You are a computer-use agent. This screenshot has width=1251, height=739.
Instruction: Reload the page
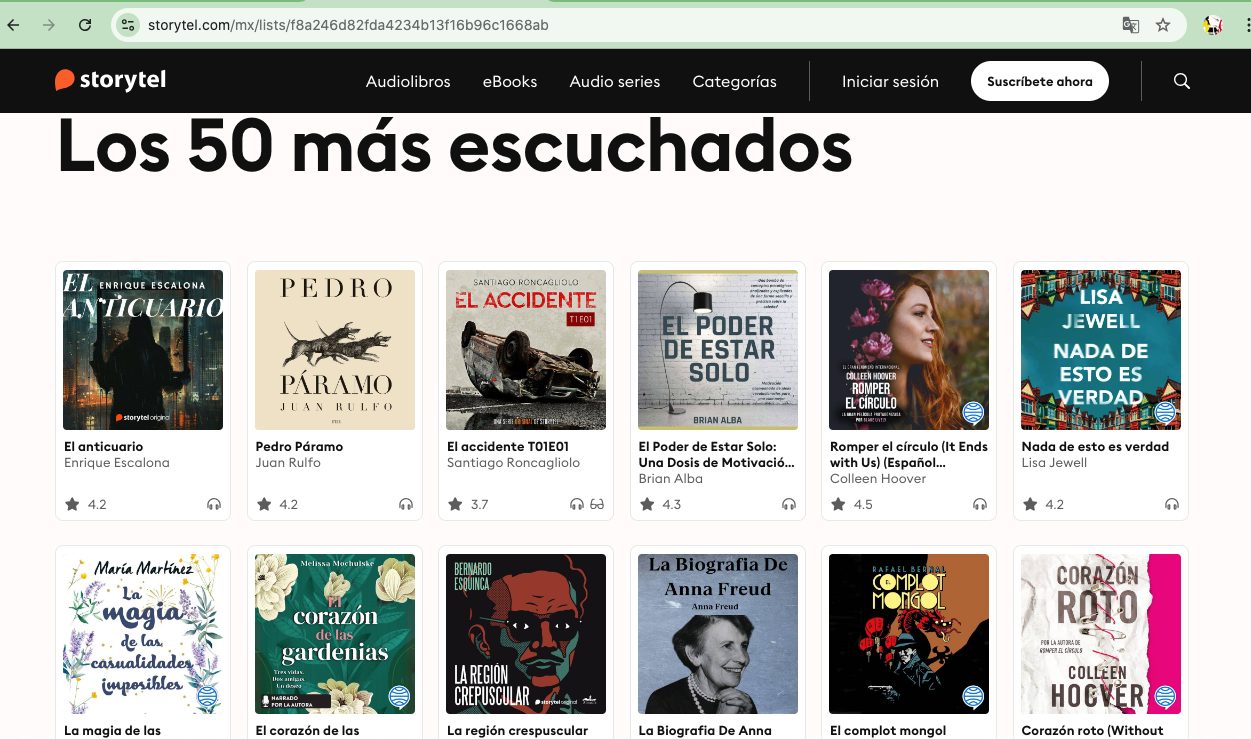coord(85,25)
